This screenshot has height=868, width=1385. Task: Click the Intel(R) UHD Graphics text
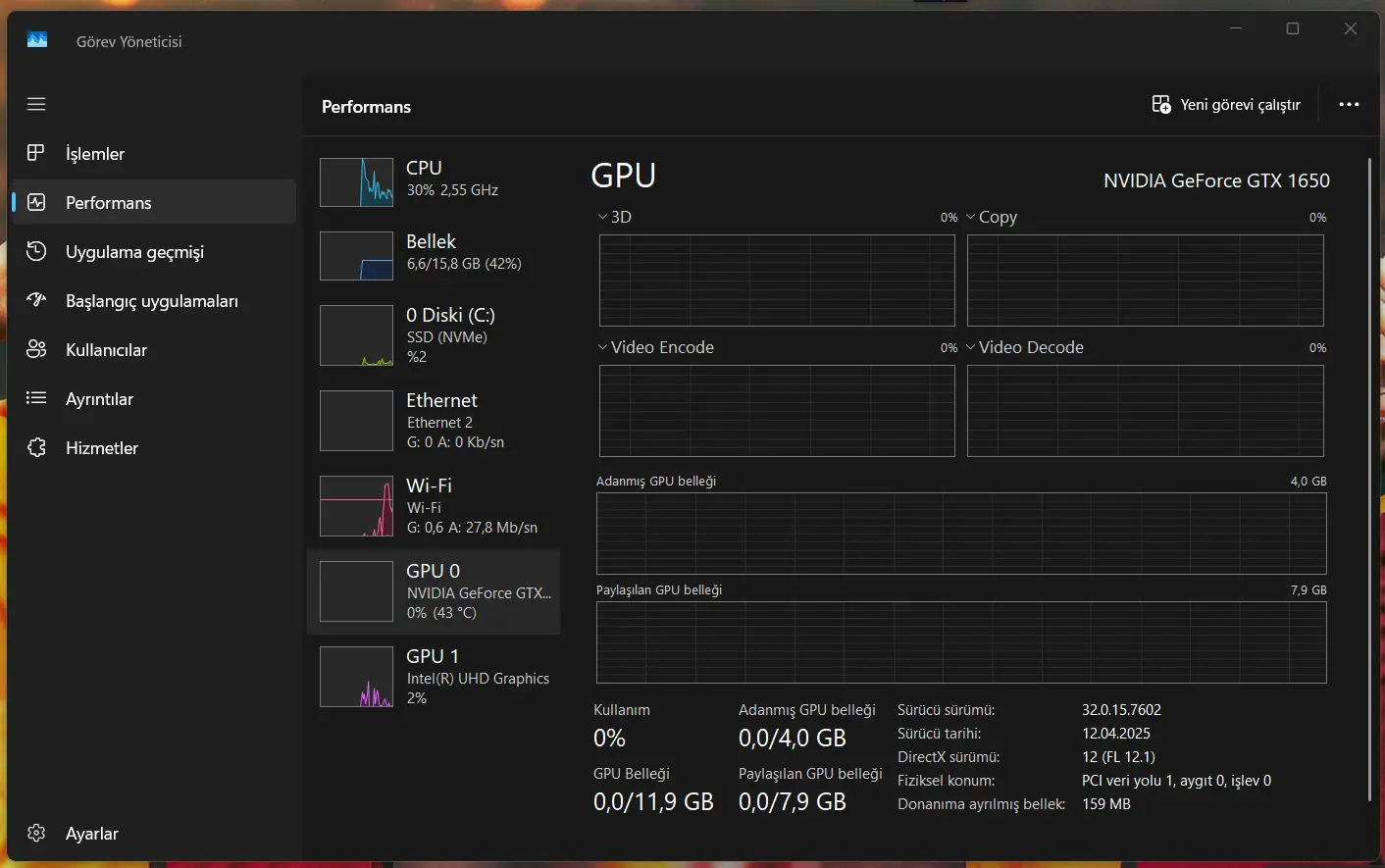478,679
